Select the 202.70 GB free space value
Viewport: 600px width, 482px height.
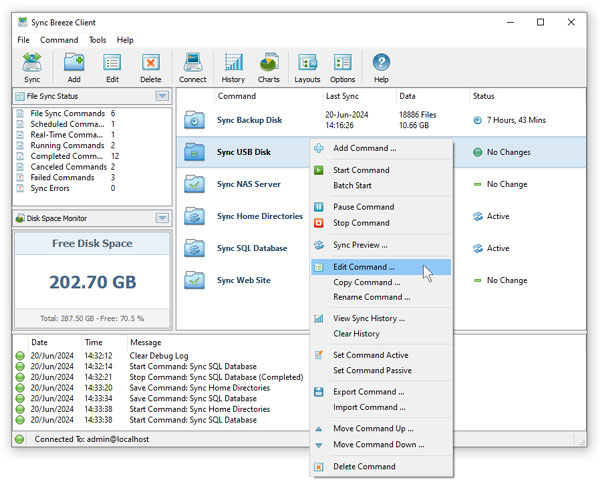(x=93, y=282)
